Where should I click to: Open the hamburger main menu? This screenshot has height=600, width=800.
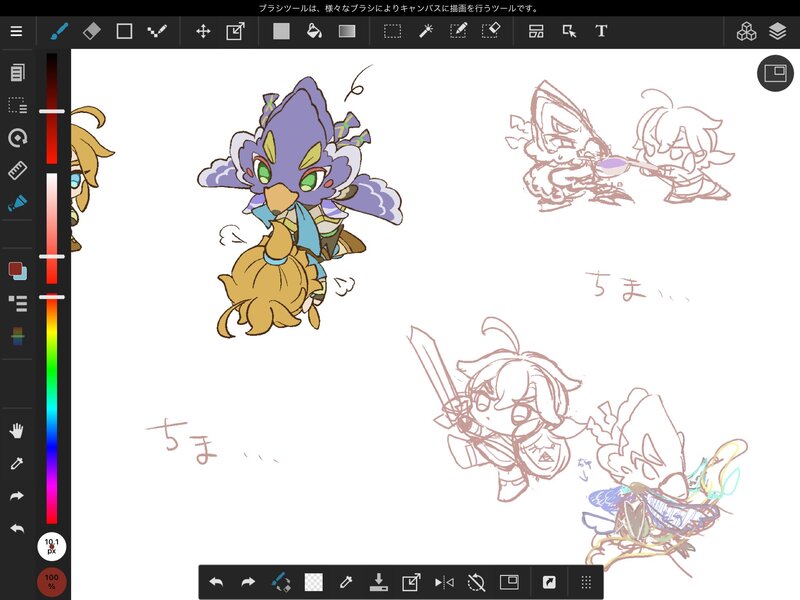tap(16, 31)
